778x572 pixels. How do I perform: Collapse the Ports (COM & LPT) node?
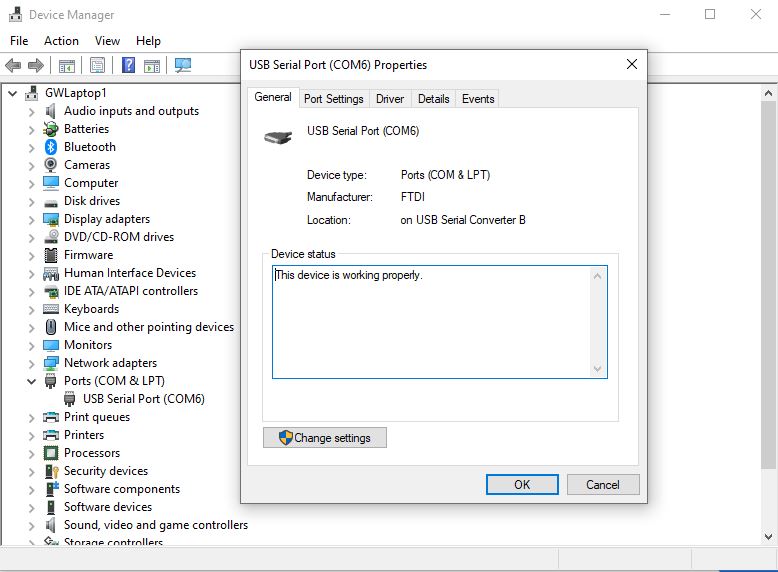(32, 381)
